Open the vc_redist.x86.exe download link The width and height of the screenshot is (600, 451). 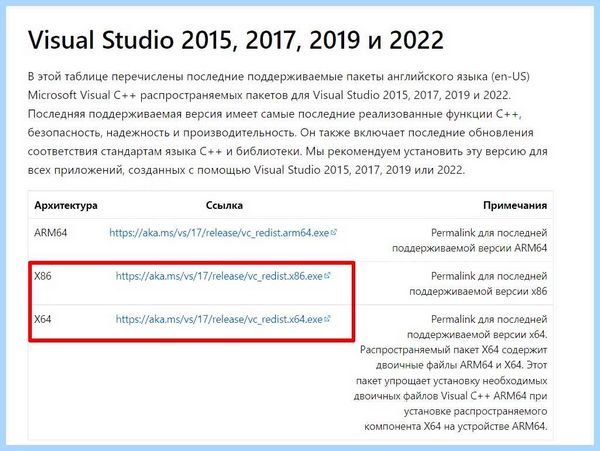point(219,276)
